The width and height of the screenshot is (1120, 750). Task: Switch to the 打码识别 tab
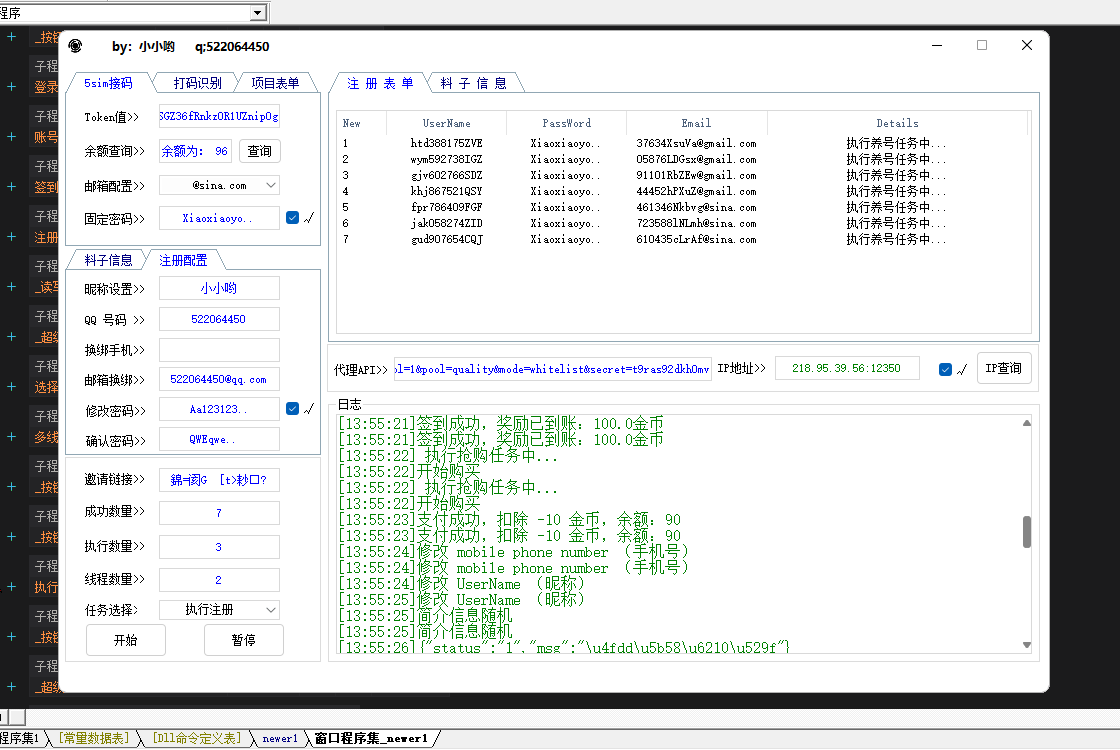[197, 83]
